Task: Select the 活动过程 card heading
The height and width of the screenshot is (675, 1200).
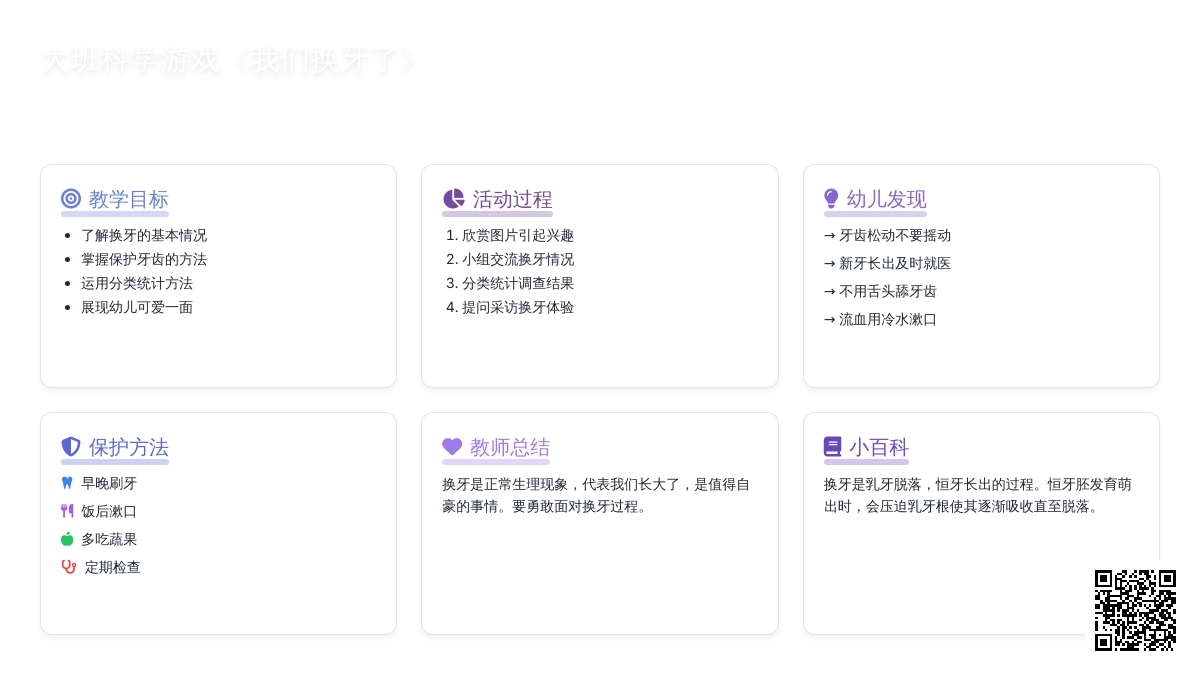Action: coord(512,199)
